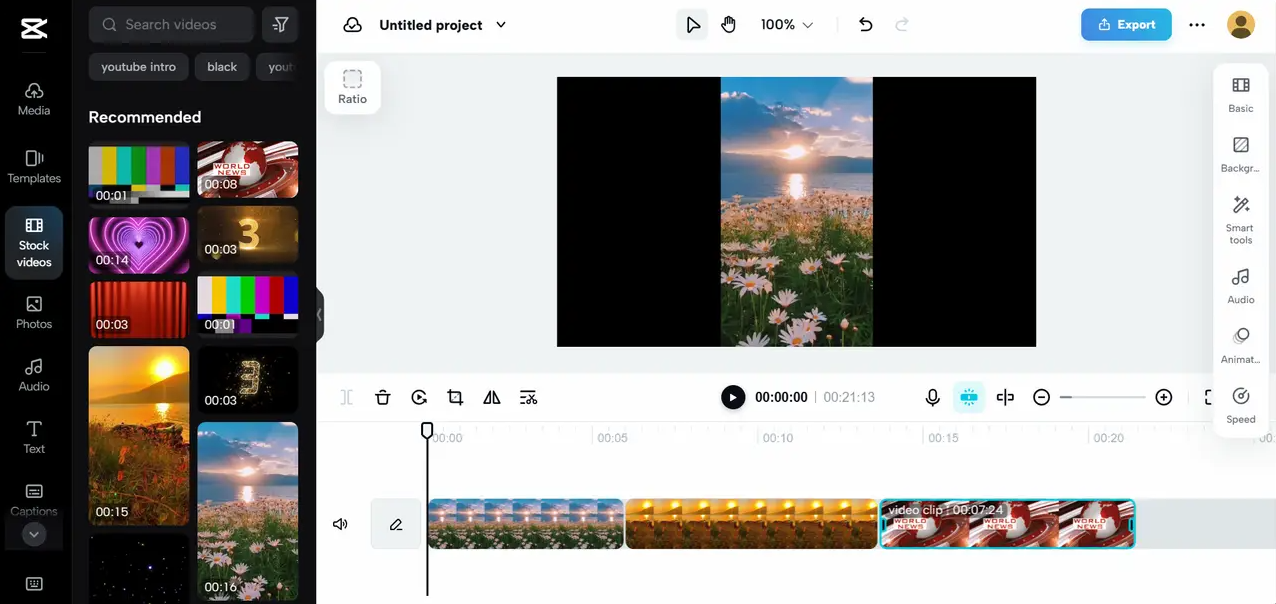Open the Speed settings panel
The image size is (1276, 604).
(1240, 405)
